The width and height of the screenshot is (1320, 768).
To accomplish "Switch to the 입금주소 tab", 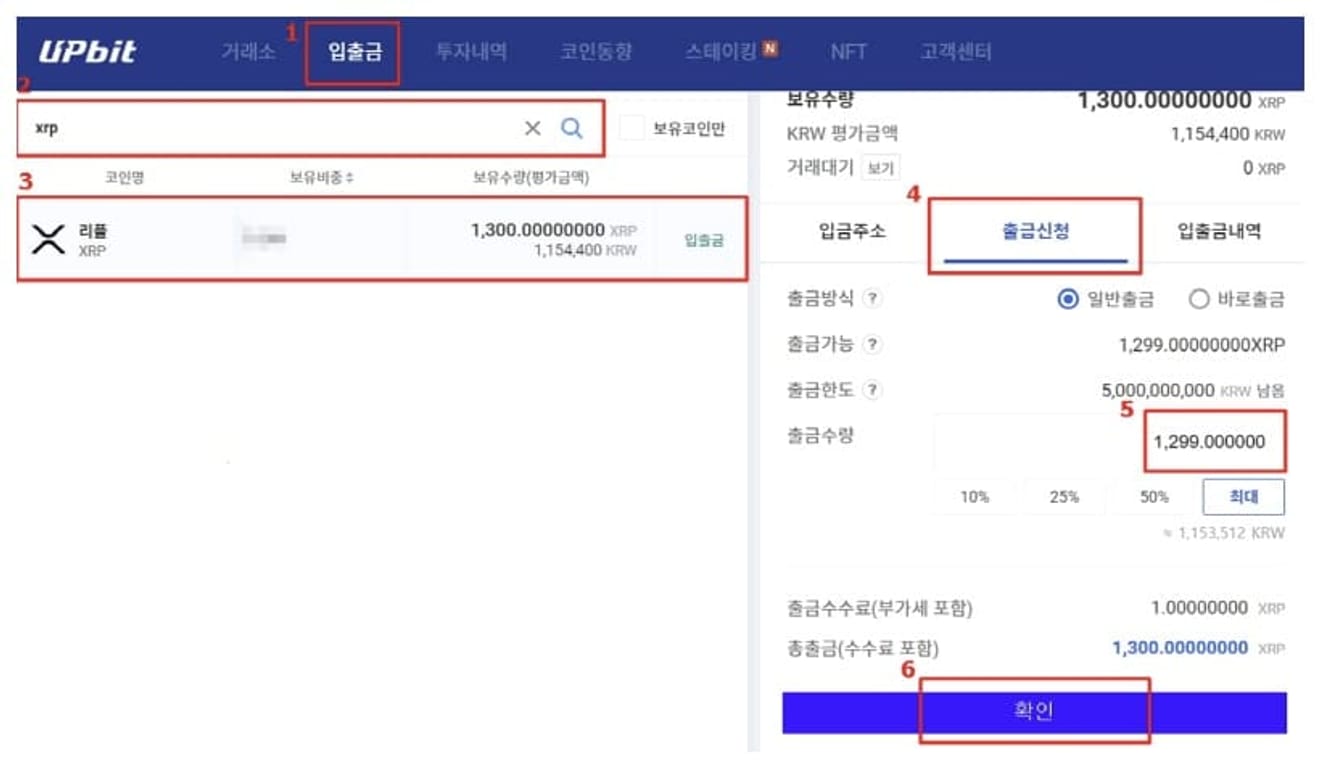I will click(851, 232).
